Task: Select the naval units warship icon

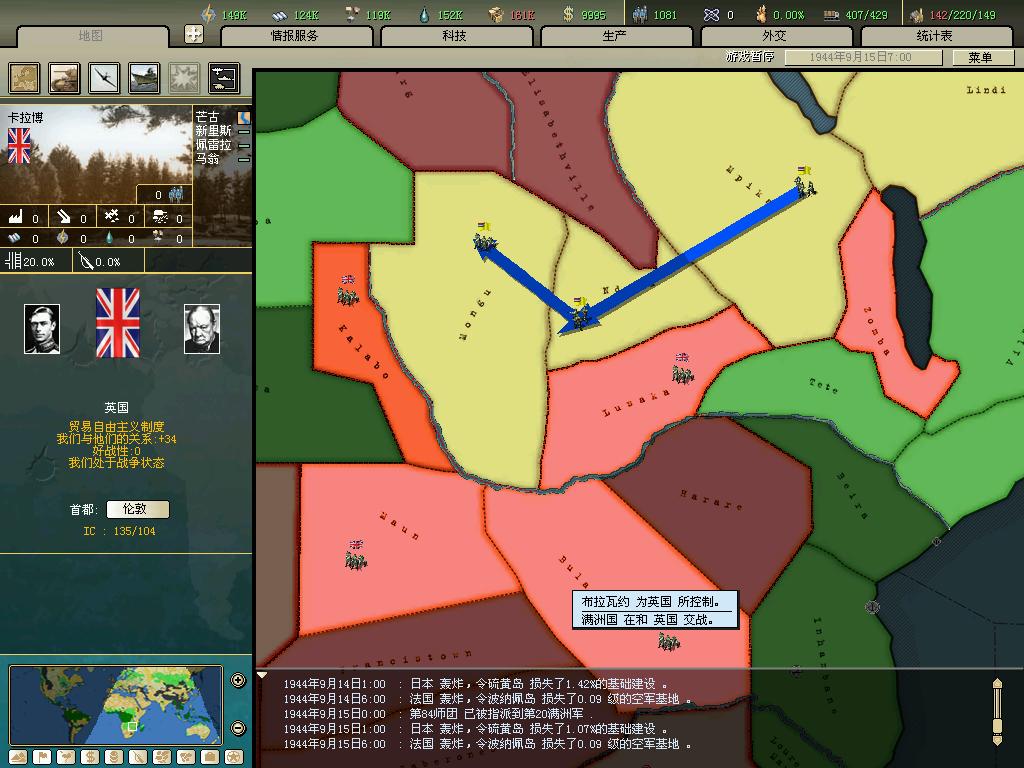Action: point(144,78)
